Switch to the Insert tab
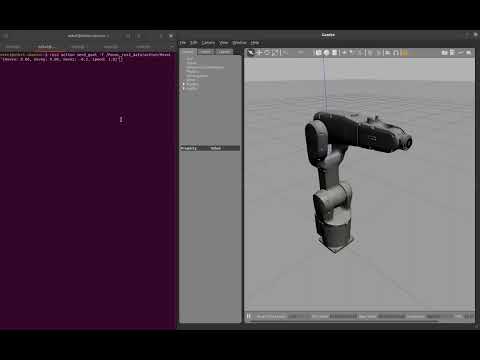 (206, 52)
